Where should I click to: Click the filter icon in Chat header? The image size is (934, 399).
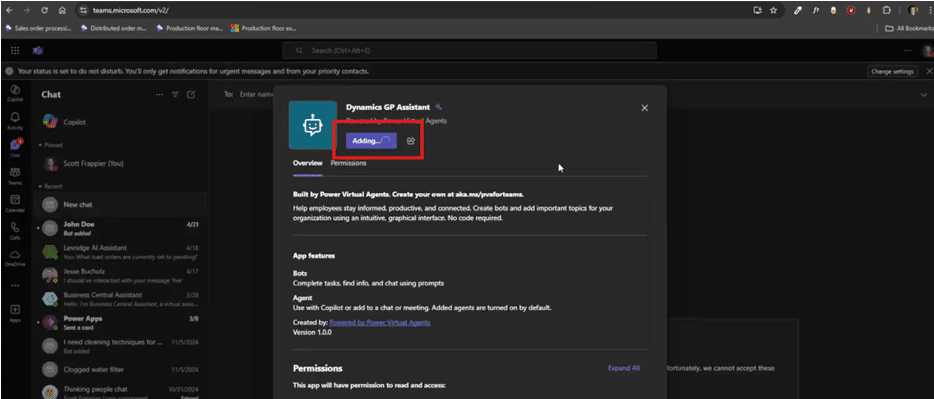tap(175, 95)
